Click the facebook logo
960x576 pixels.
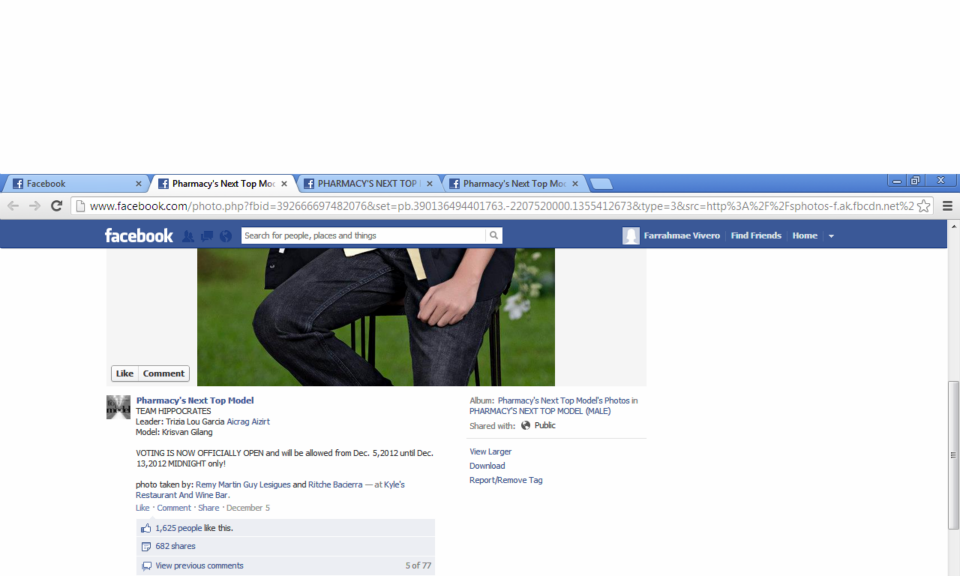pos(138,236)
